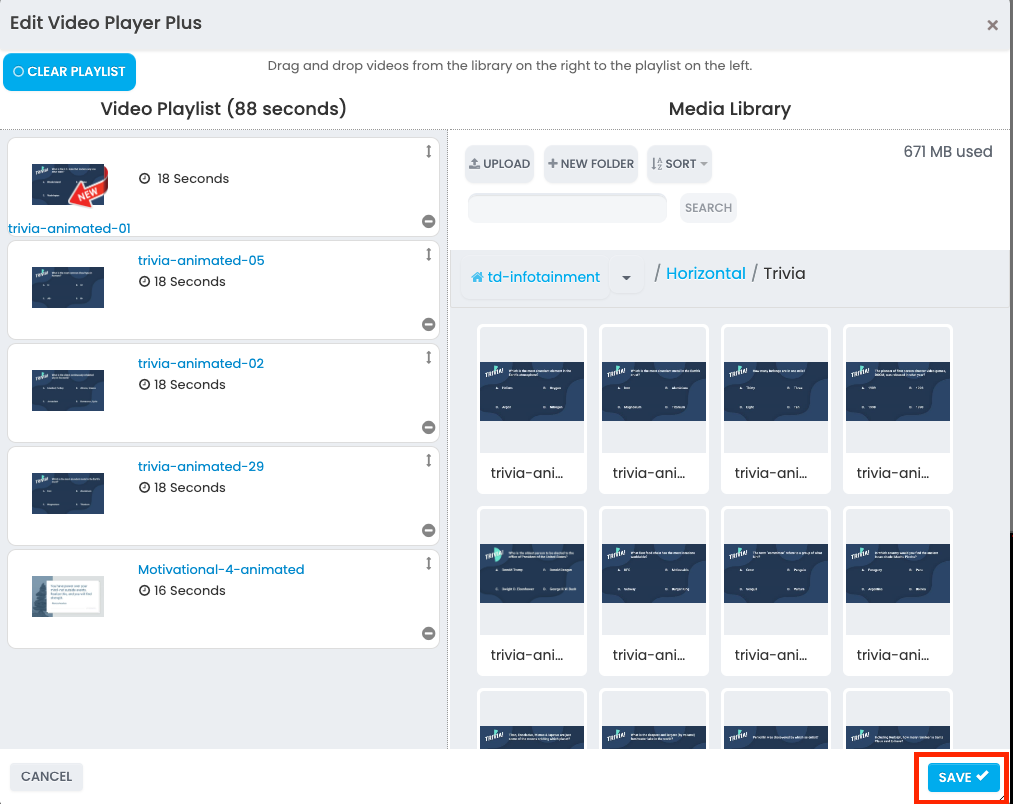Run the media library Search
This screenshot has height=804, width=1013.
pyautogui.click(x=708, y=208)
